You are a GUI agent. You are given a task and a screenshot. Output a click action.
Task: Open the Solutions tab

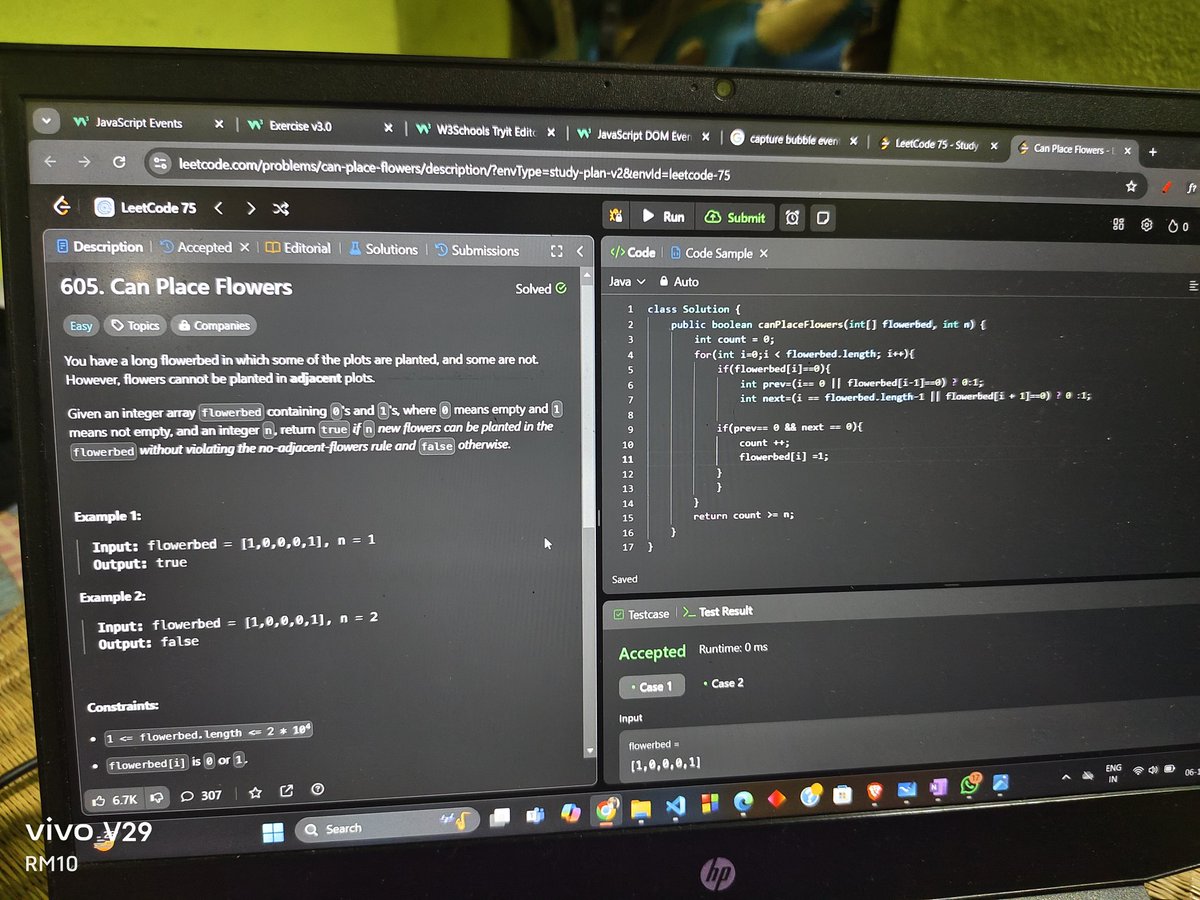[x=383, y=249]
